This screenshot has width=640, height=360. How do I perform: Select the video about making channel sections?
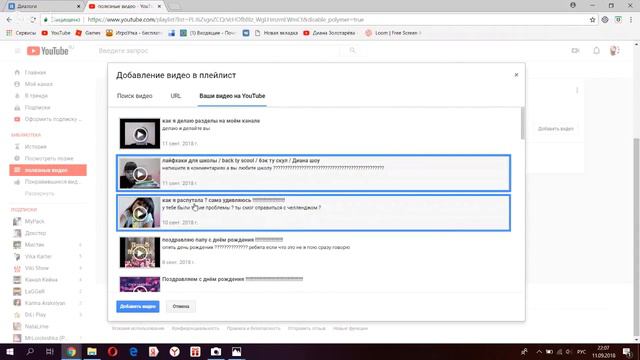coord(313,133)
